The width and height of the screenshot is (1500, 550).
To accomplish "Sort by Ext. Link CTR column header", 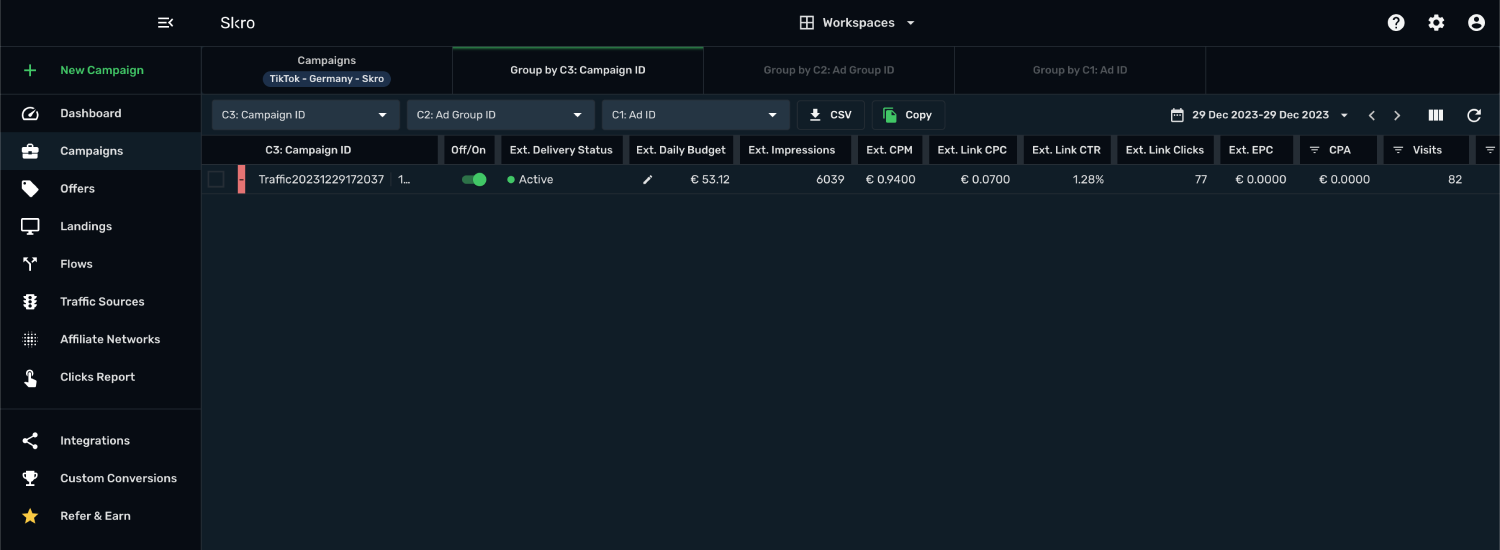I will coord(1067,150).
